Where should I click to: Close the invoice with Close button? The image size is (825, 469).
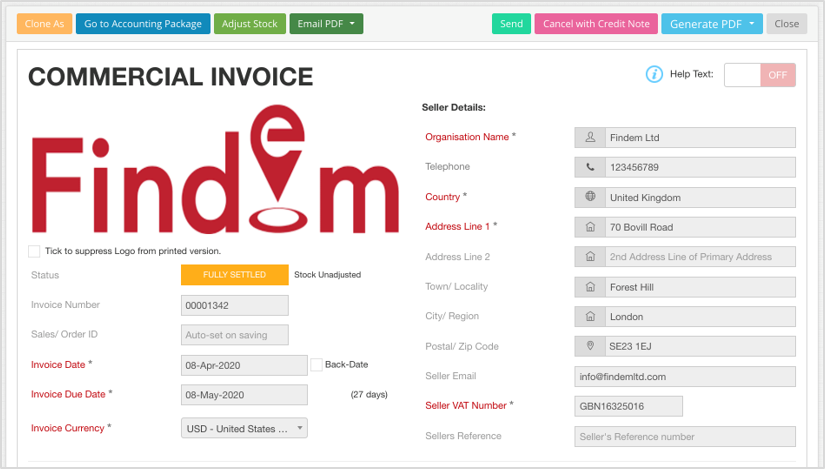pyautogui.click(x=787, y=24)
